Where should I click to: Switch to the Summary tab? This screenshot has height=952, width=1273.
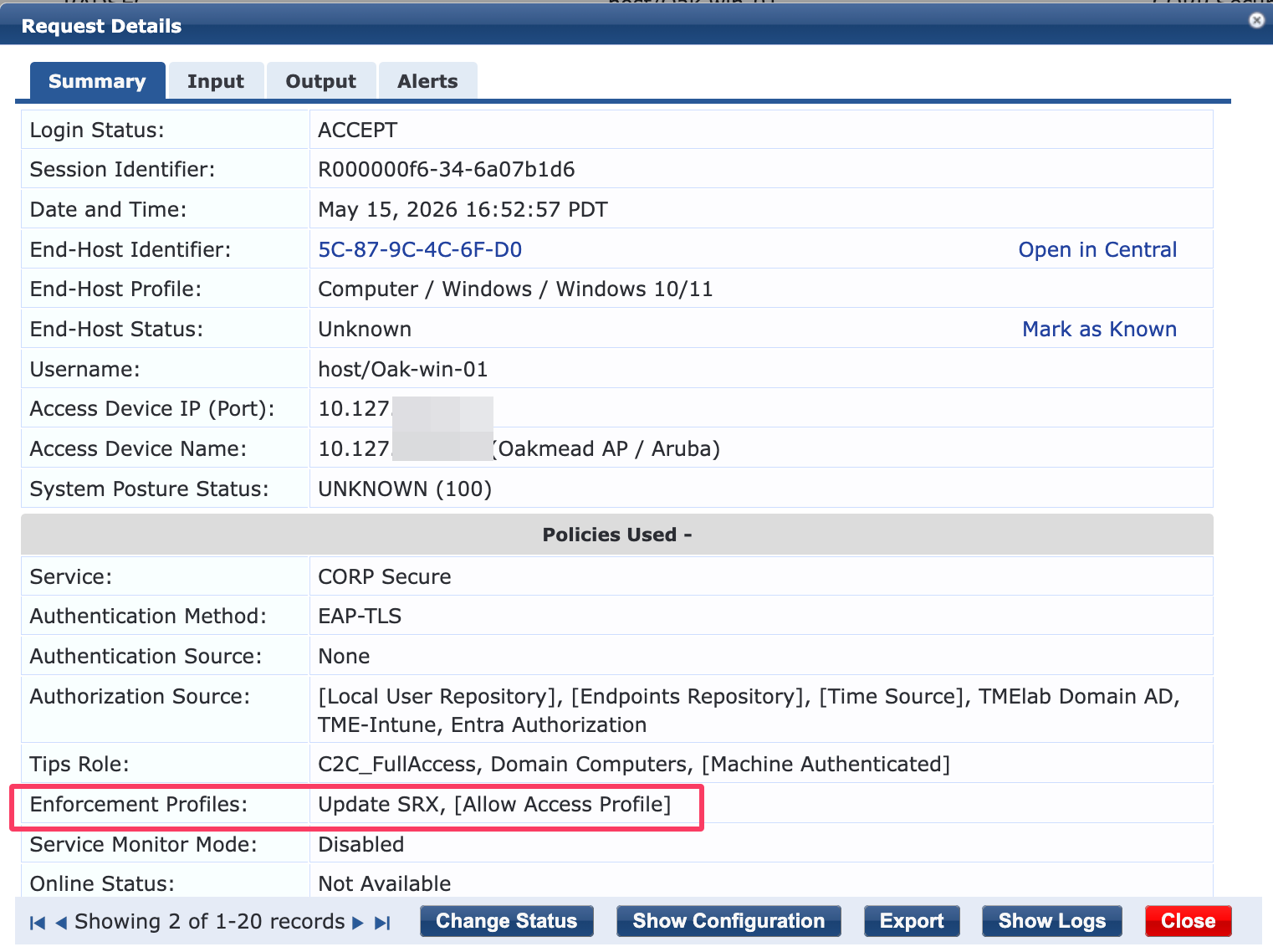coord(97,81)
